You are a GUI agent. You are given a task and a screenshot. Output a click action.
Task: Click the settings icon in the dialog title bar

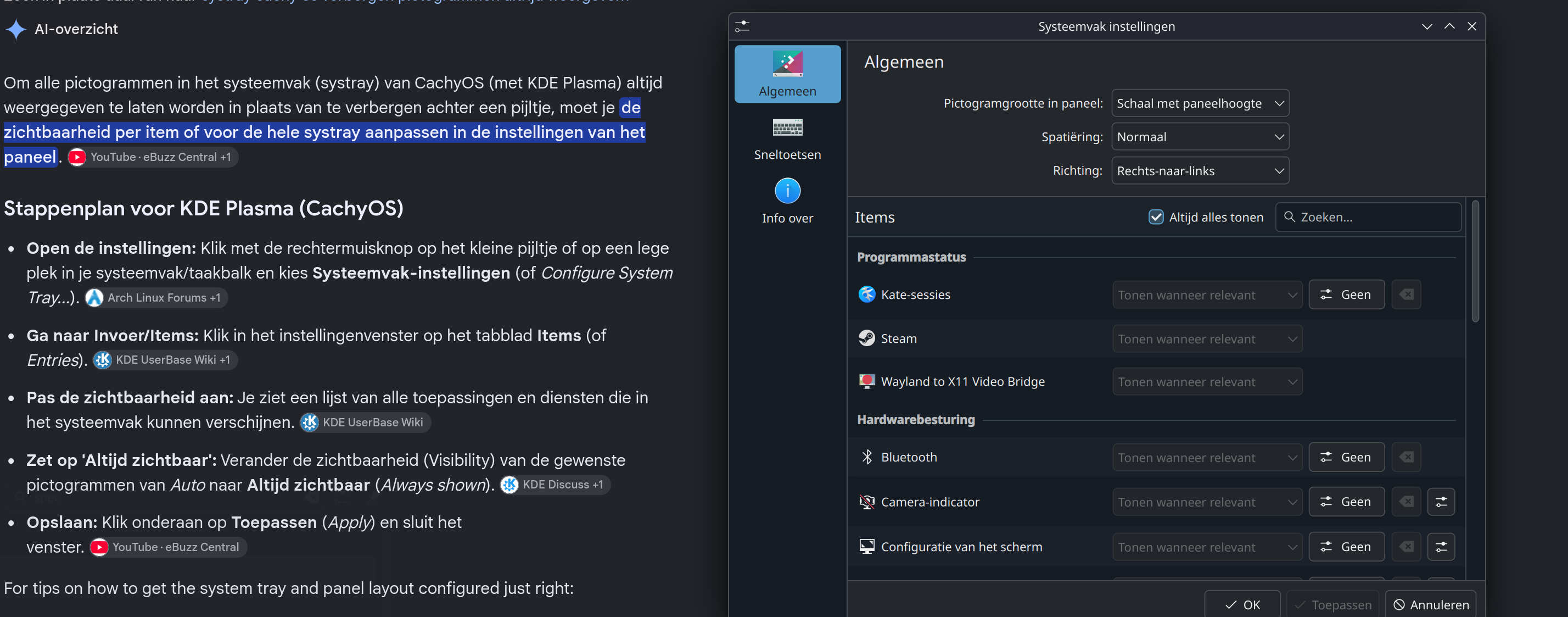click(x=742, y=26)
